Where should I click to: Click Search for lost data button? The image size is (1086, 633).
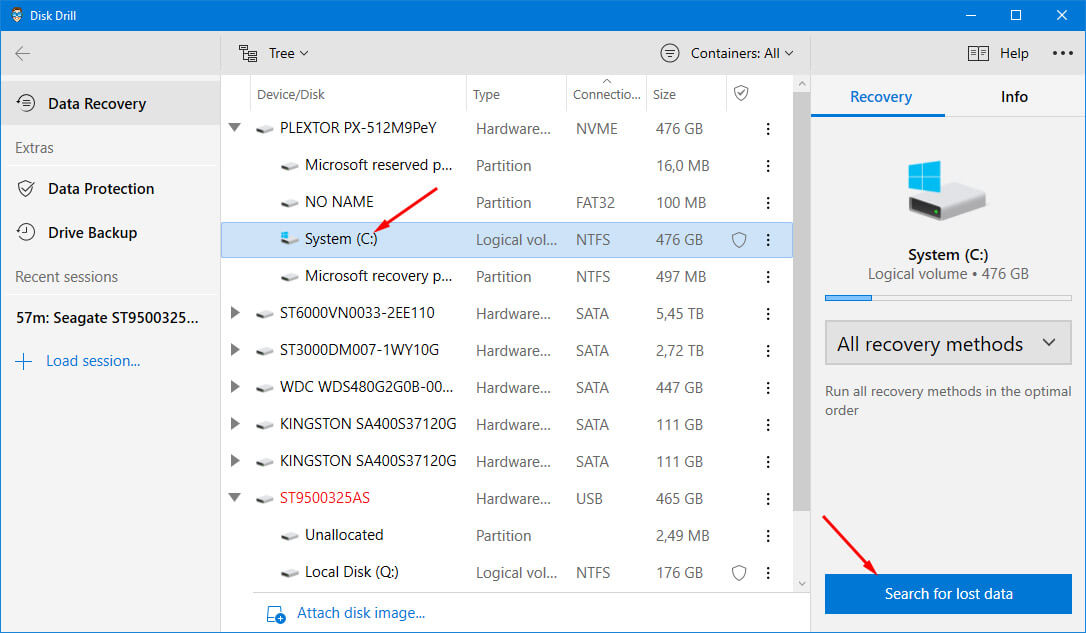pos(948,594)
